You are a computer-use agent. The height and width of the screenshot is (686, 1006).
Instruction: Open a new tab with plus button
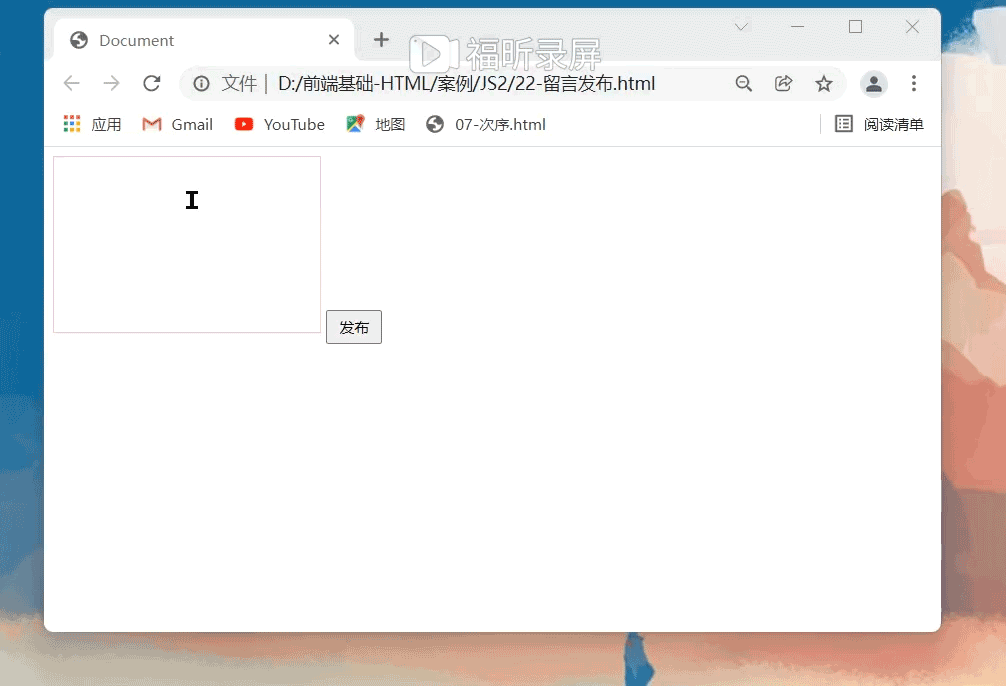pyautogui.click(x=381, y=40)
